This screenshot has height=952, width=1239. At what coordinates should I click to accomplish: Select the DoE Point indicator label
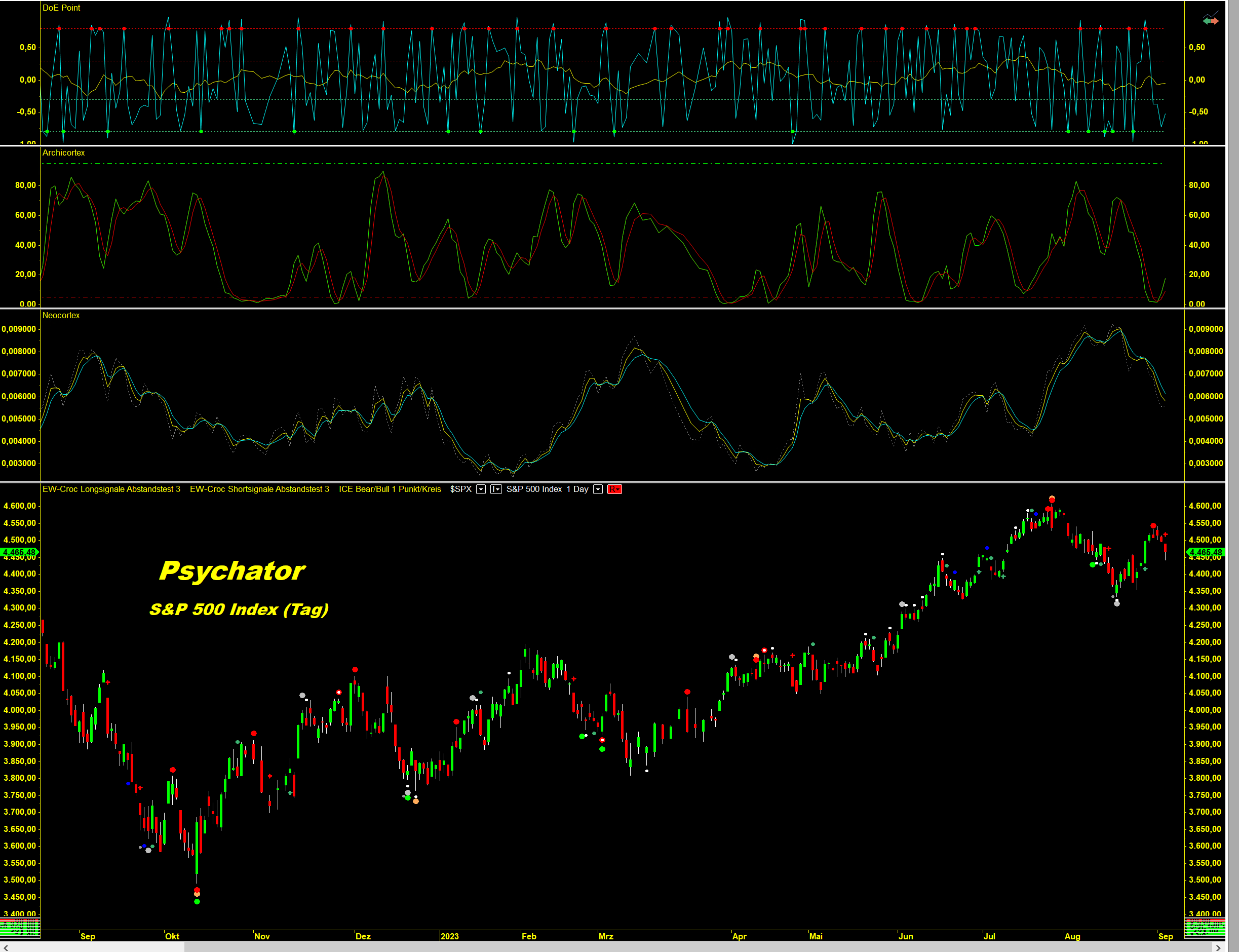click(x=61, y=8)
